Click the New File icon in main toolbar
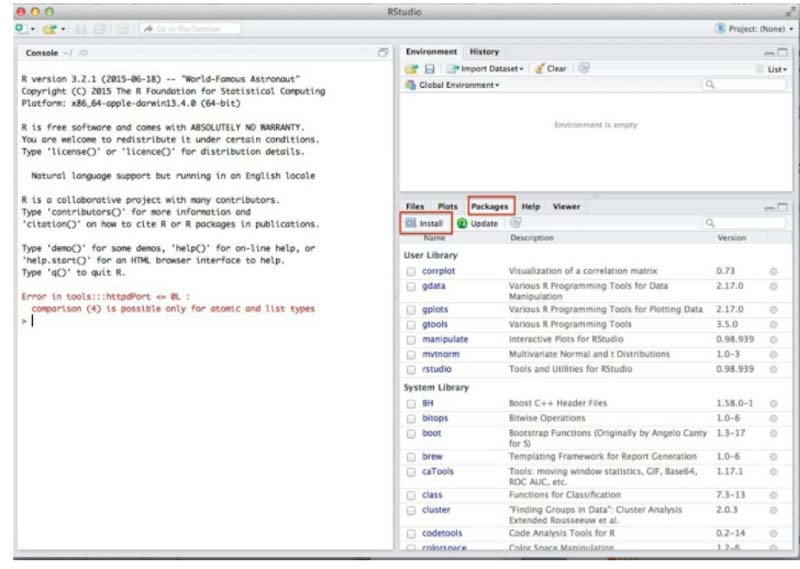 click(x=20, y=29)
